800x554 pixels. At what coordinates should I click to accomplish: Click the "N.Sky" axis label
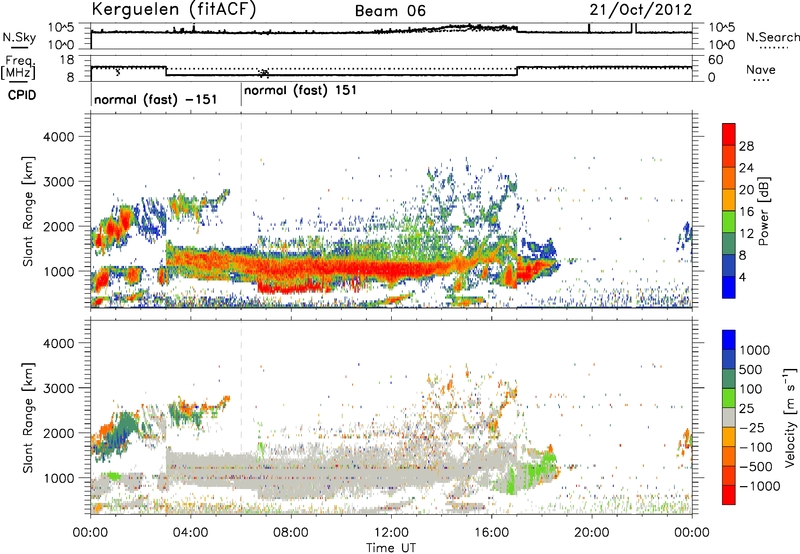(x=19, y=38)
